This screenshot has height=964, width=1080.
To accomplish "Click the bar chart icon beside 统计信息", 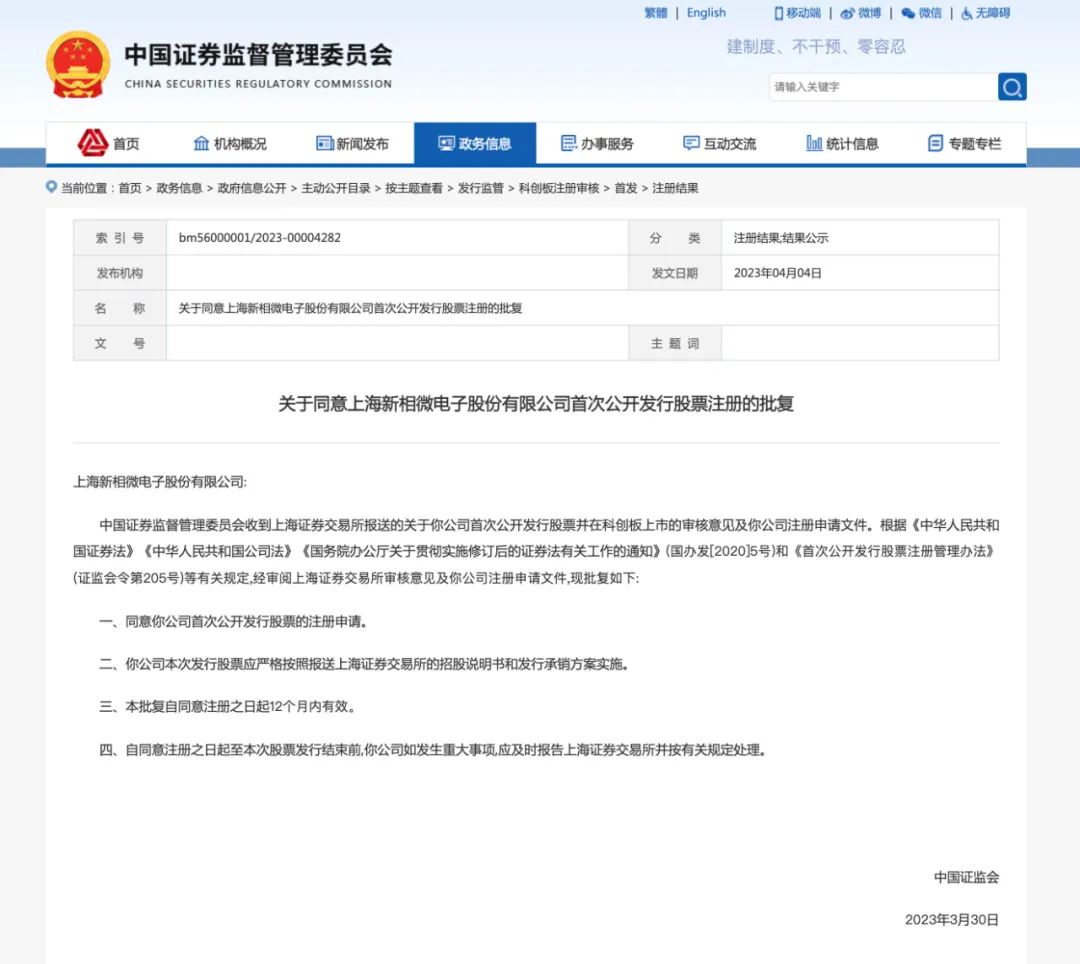I will (814, 143).
